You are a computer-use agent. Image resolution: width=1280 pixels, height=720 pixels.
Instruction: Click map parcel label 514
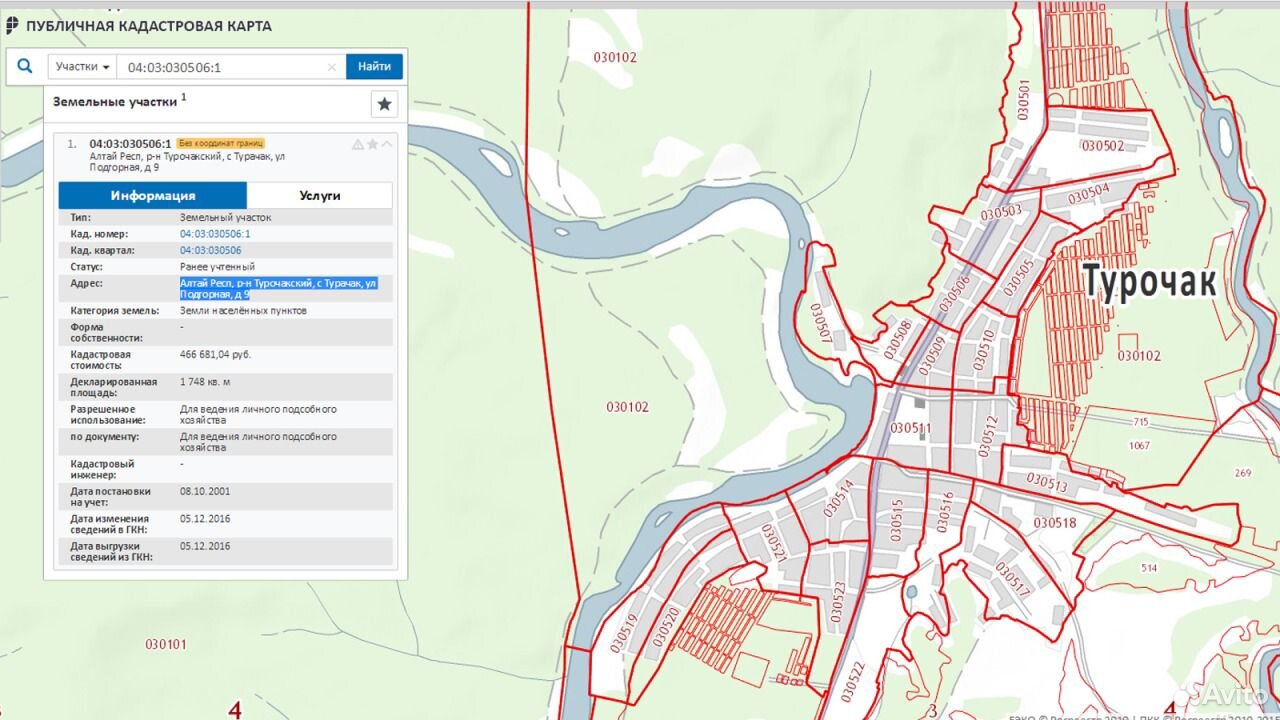point(1148,568)
